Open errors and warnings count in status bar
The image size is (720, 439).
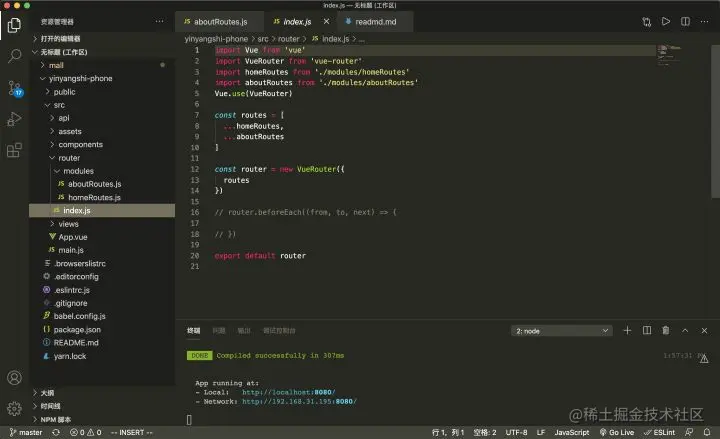click(85, 433)
